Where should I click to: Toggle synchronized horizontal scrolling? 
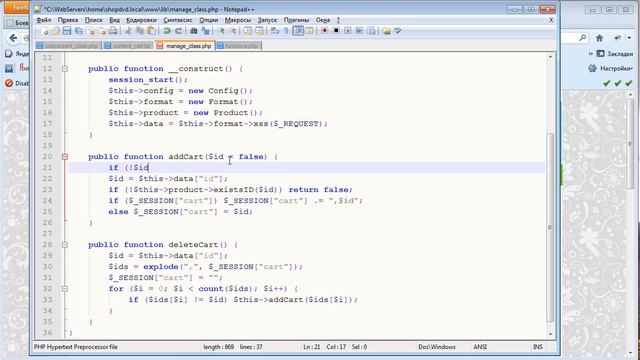click(x=259, y=31)
